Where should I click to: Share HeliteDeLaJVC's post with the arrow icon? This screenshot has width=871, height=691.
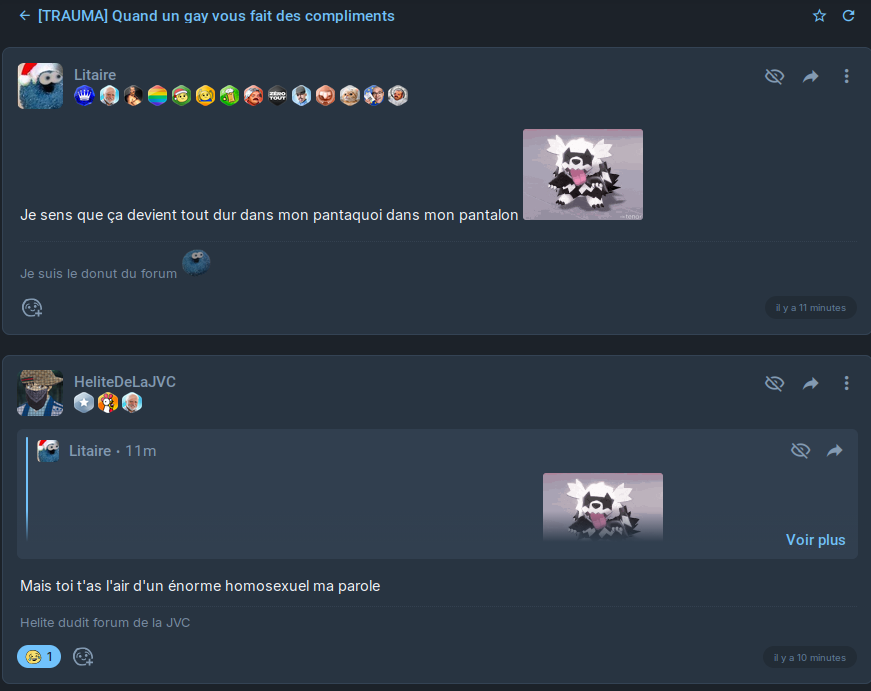(811, 383)
